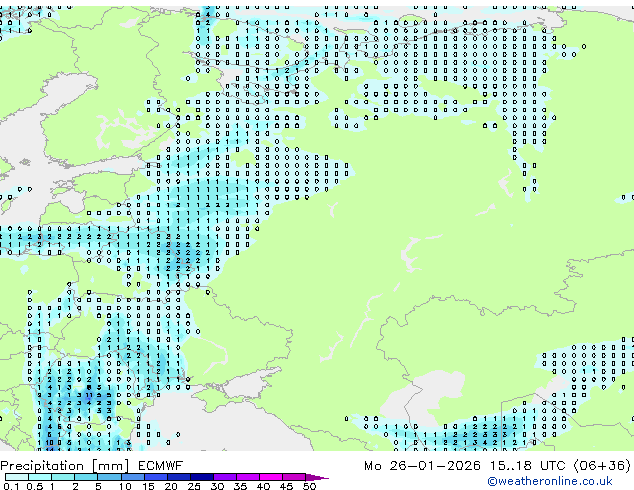Click the legend value label '40'
The image size is (634, 490).
(x=263, y=486)
